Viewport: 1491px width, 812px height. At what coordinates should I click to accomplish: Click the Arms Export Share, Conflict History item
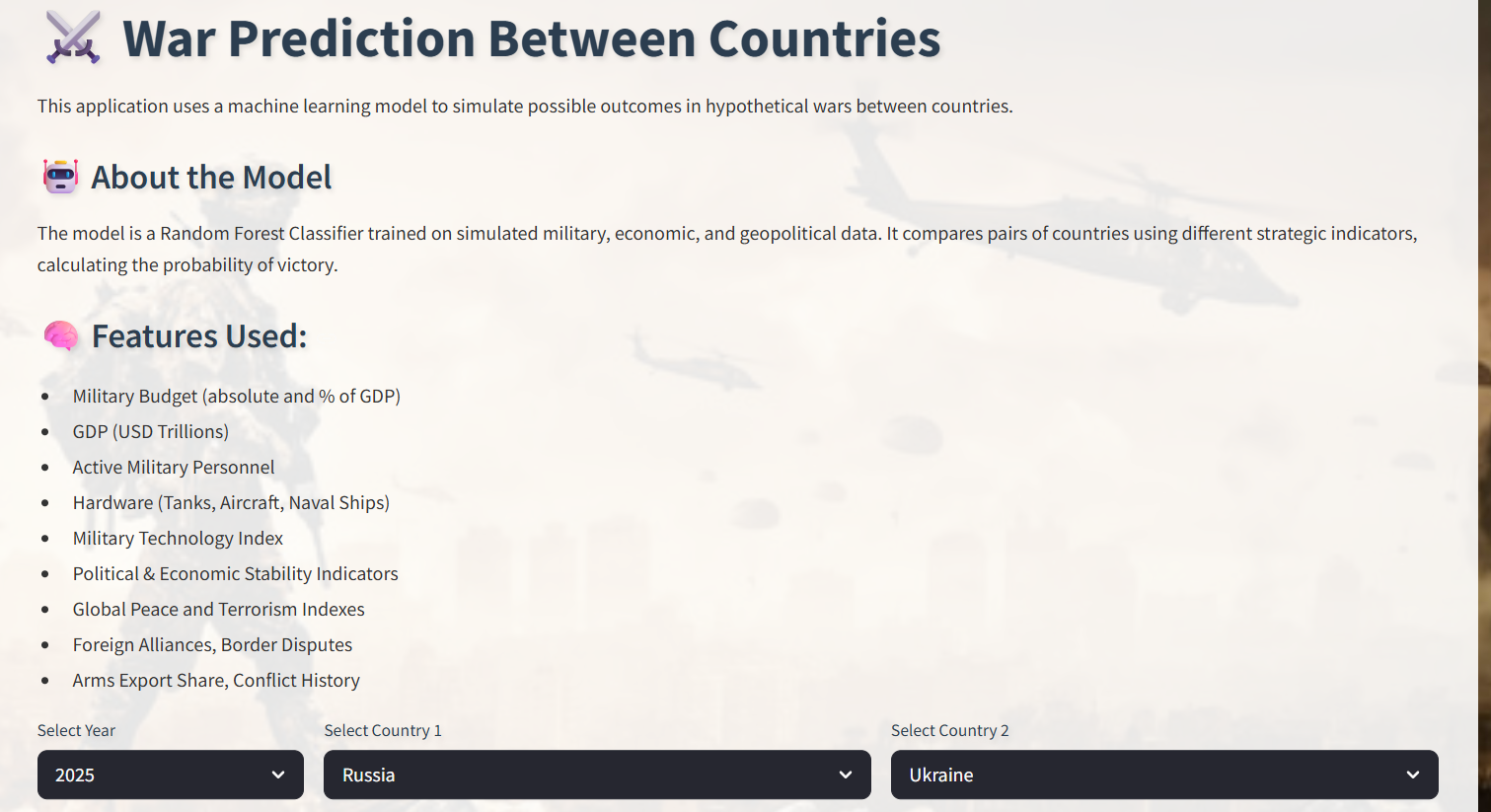[216, 680]
